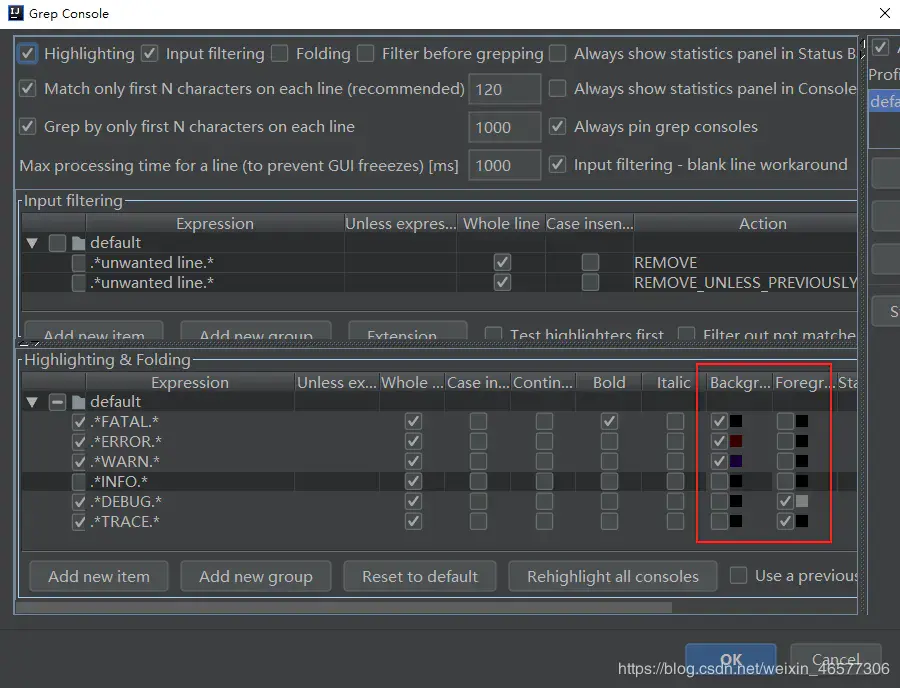Click the FATAL background color swatch
This screenshot has height=688, width=900.
(736, 422)
